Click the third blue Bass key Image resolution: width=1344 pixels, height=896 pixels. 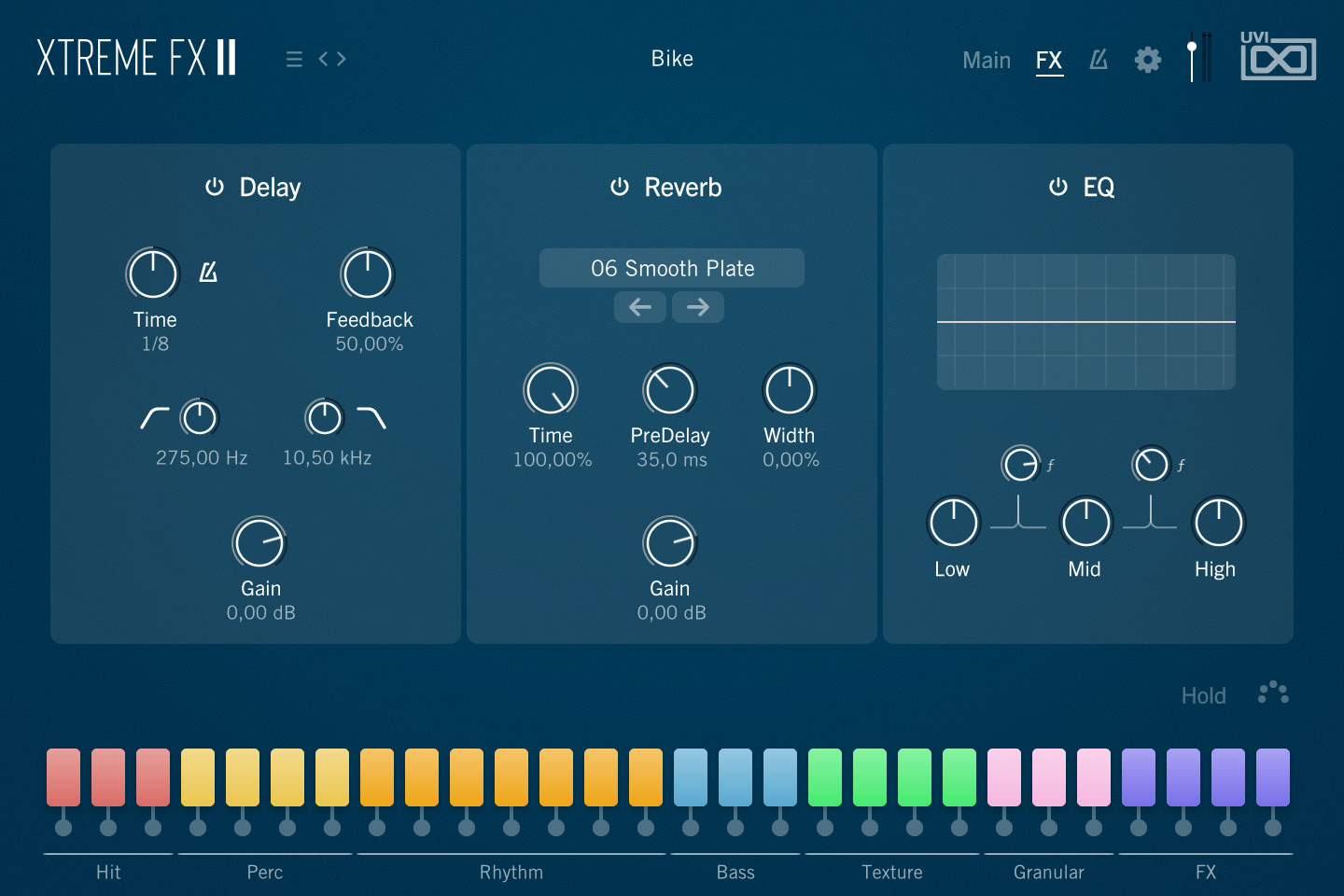pyautogui.click(x=780, y=777)
